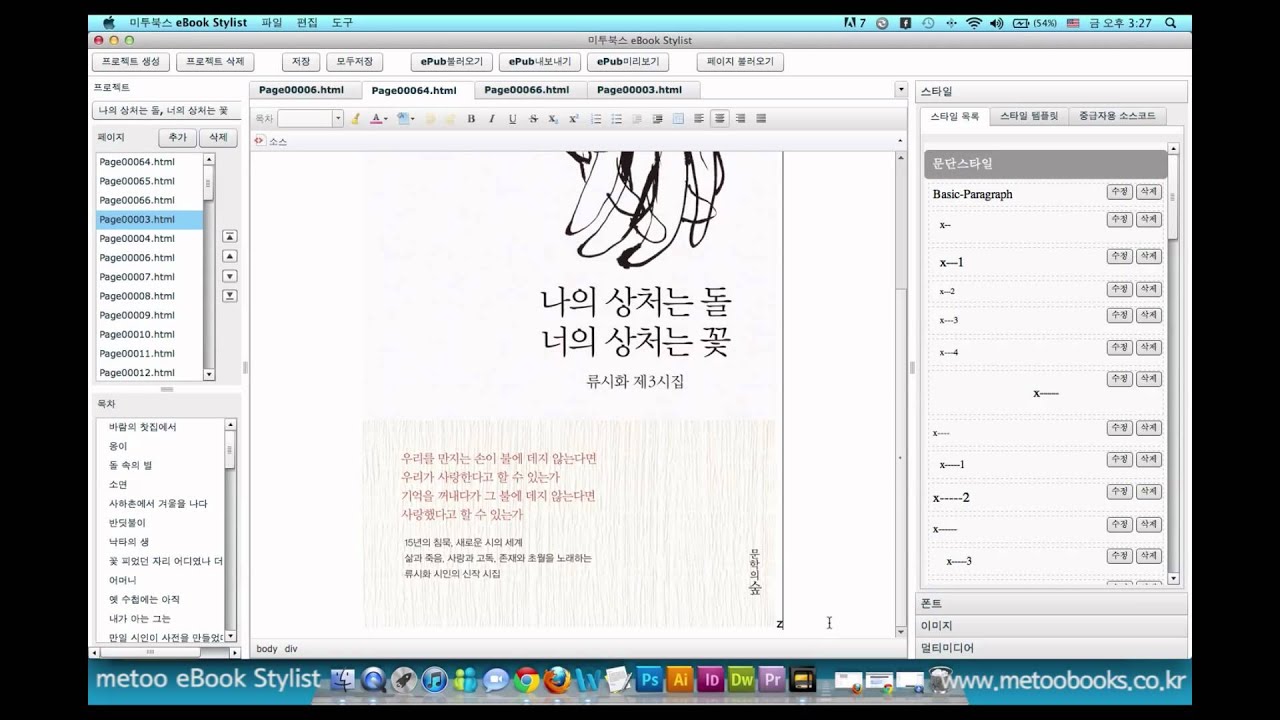This screenshot has height=720, width=1280.
Task: Select Page00009.html in page list
Action: pos(149,315)
